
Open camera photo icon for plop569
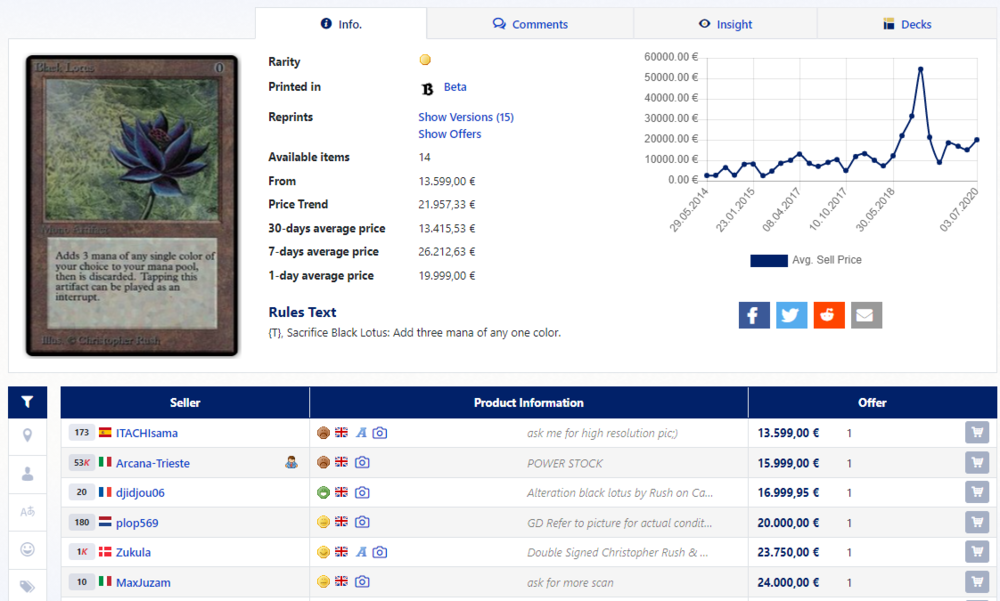[x=362, y=522]
